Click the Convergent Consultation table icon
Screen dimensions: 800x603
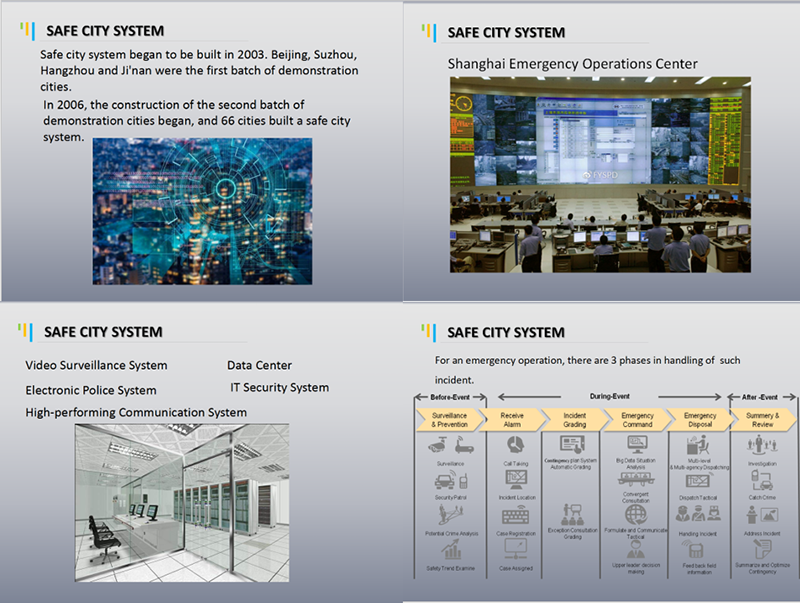click(636, 480)
